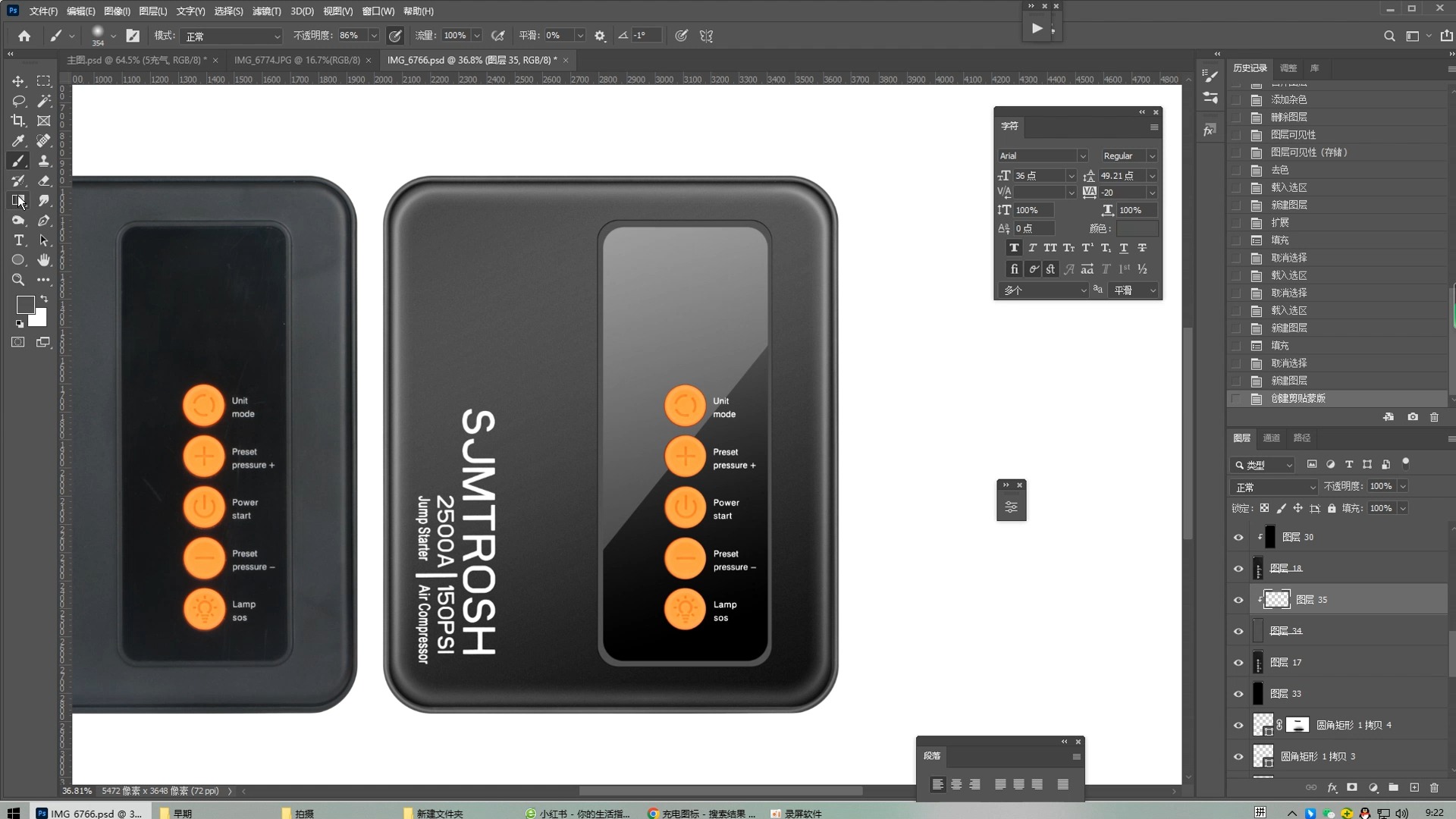Select the Hand tool
The image size is (1456, 819).
point(44,260)
